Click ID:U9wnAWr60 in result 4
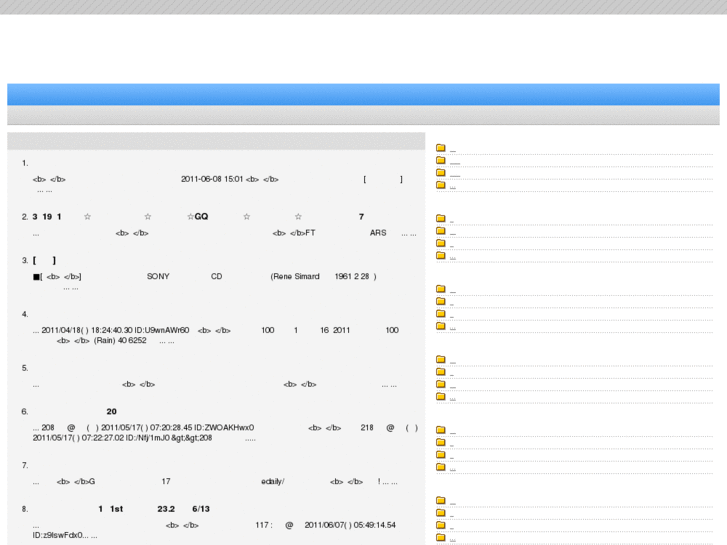Viewport: 727px width, 545px height. [162, 330]
